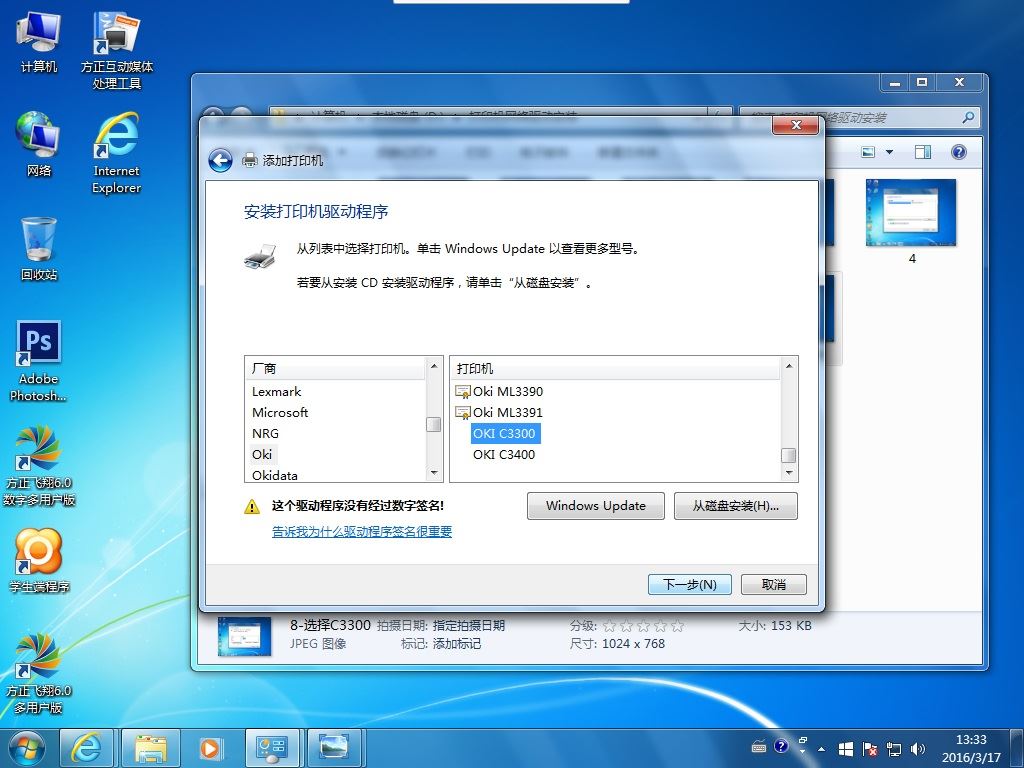This screenshot has width=1024, height=768.
Task: Select the 回收站 recycle bin icon
Action: pyautogui.click(x=39, y=249)
